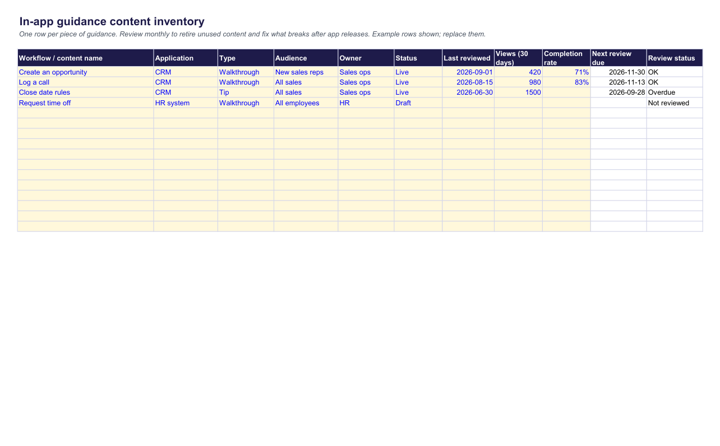This screenshot has width=720, height=446.
Task: Click the 'Type' column header
Action: click(x=246, y=58)
